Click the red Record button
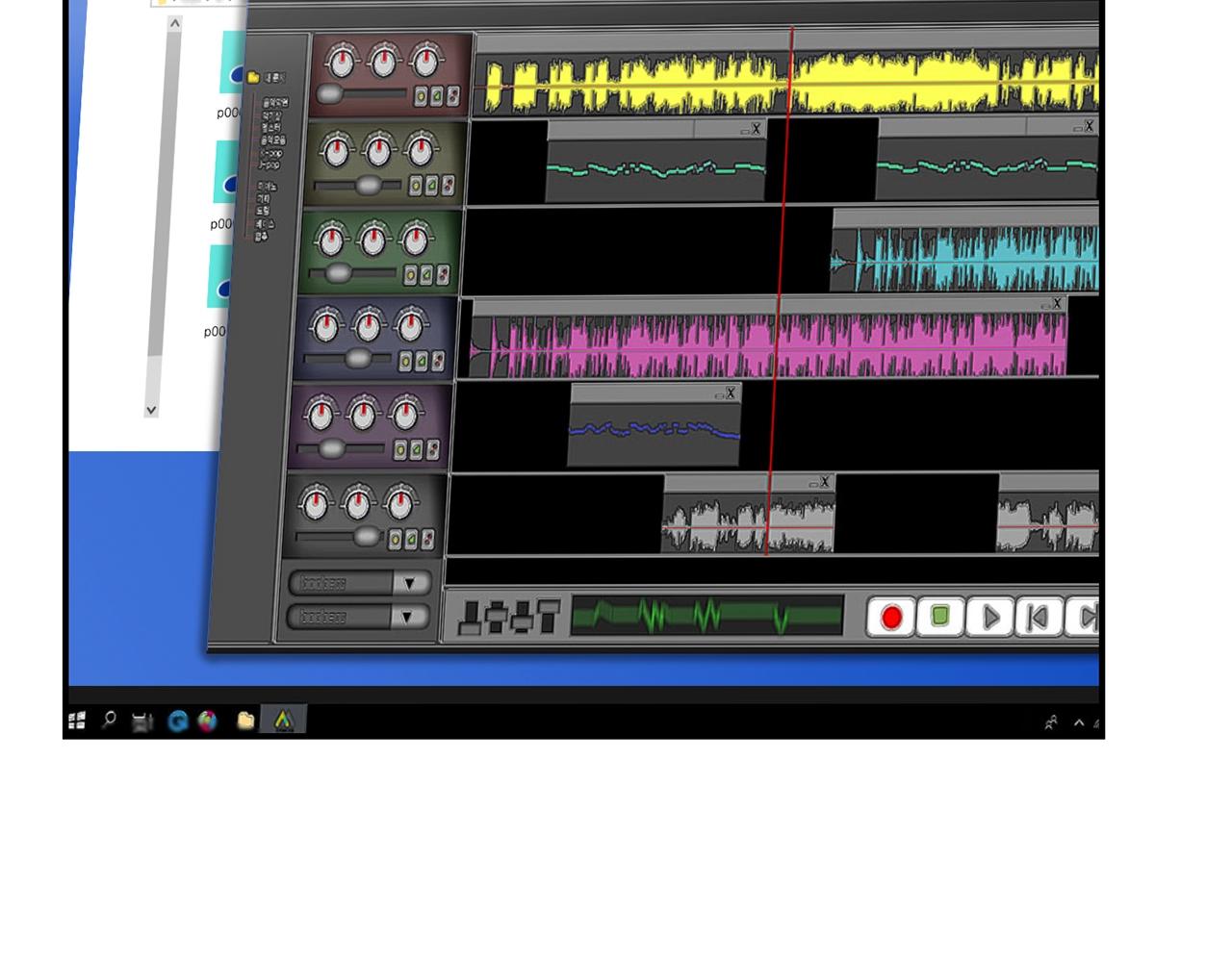The image size is (1232, 962). tap(890, 617)
